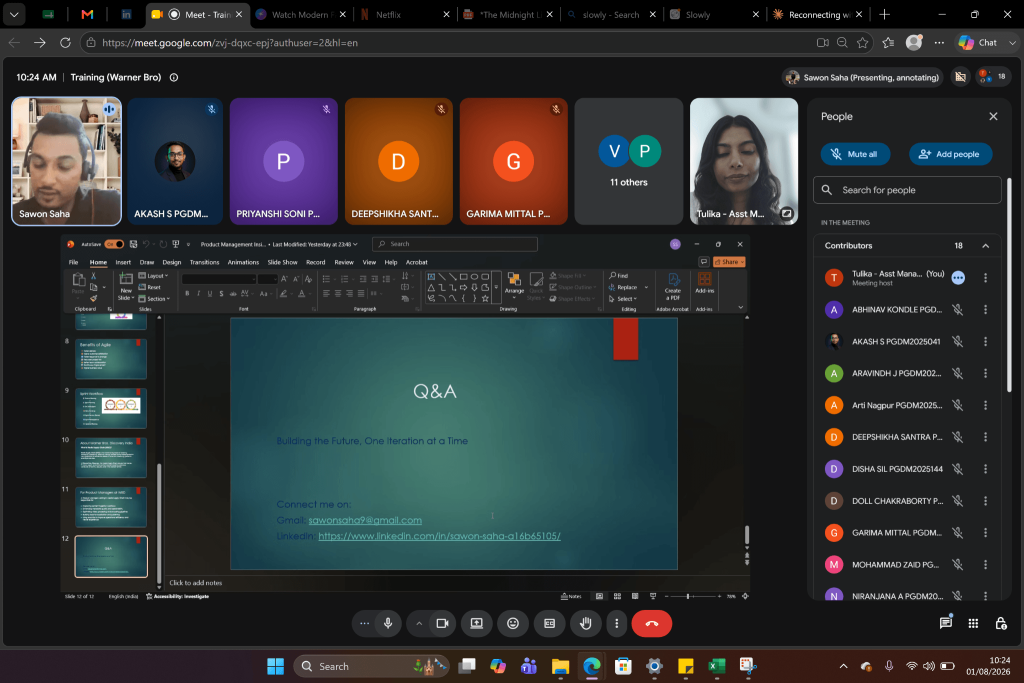Mute ABHINAV KONDLE's microphone
The image size is (1024, 683).
click(957, 310)
